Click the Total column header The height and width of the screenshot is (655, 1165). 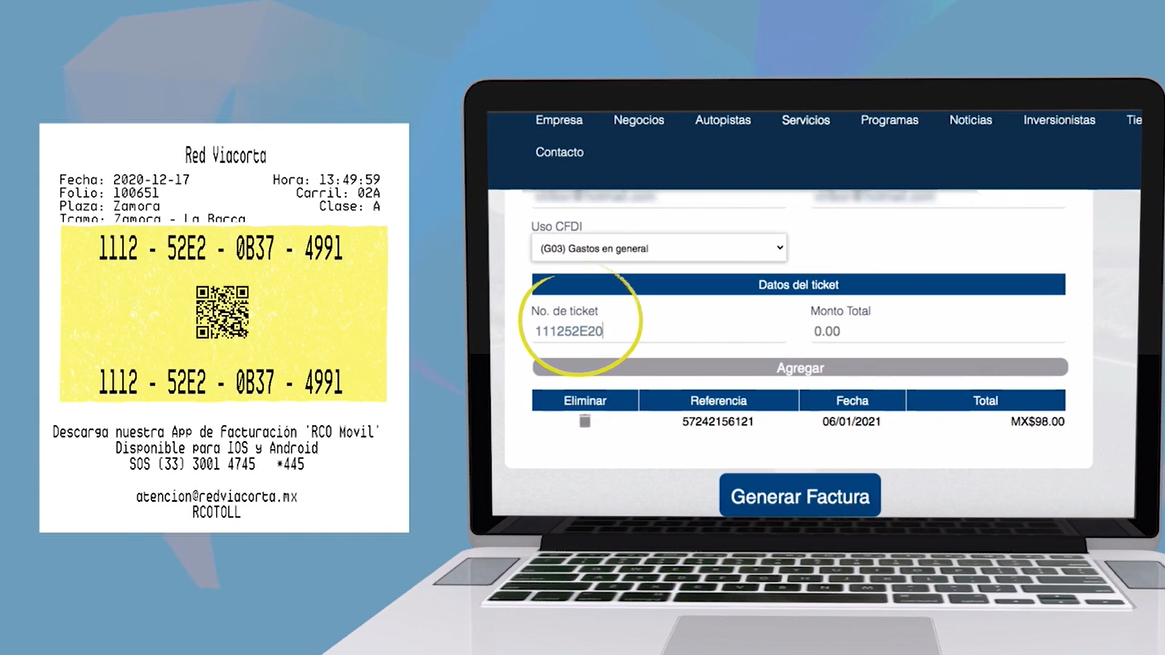[x=985, y=400]
